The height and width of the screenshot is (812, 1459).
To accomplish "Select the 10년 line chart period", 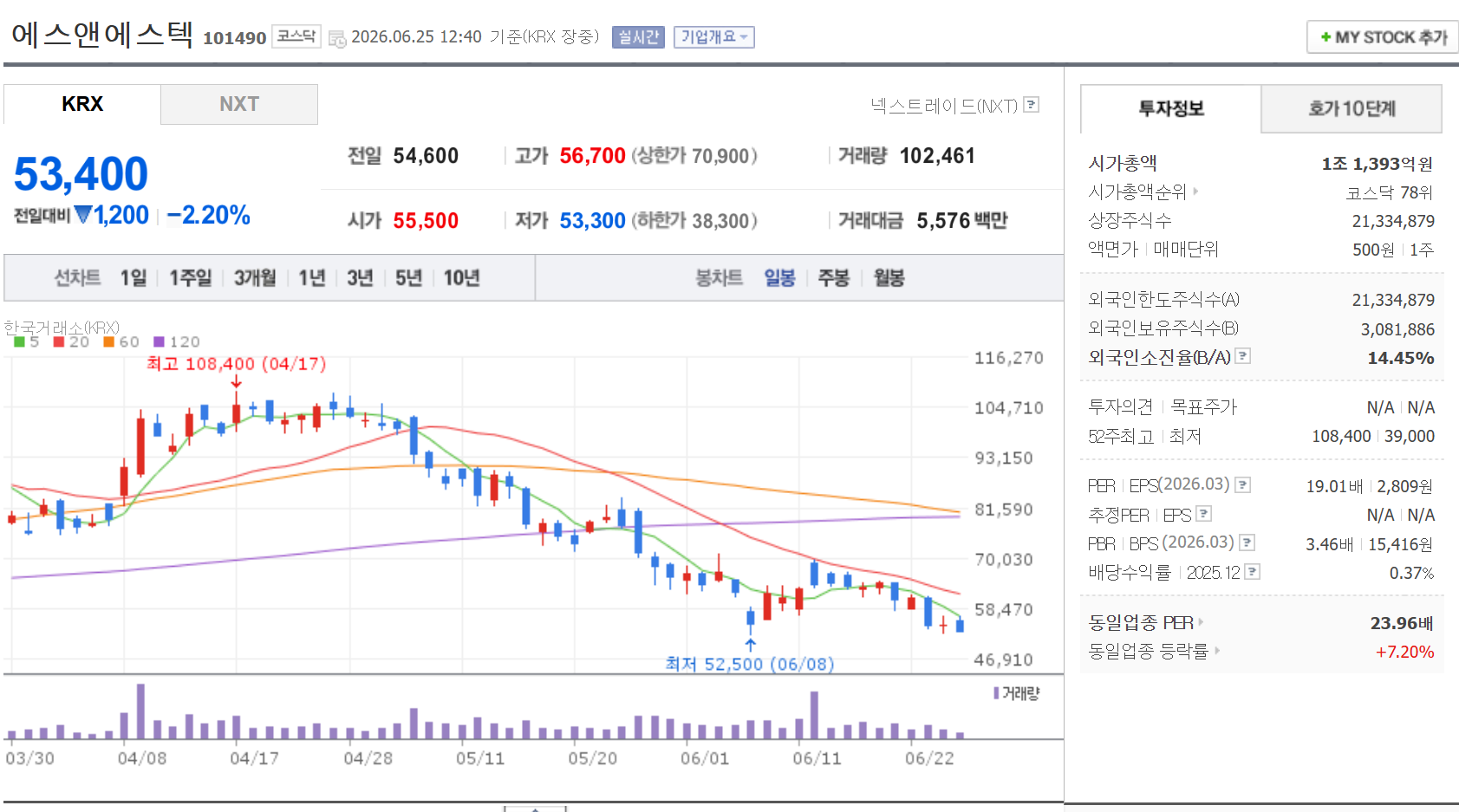I will (x=462, y=278).
